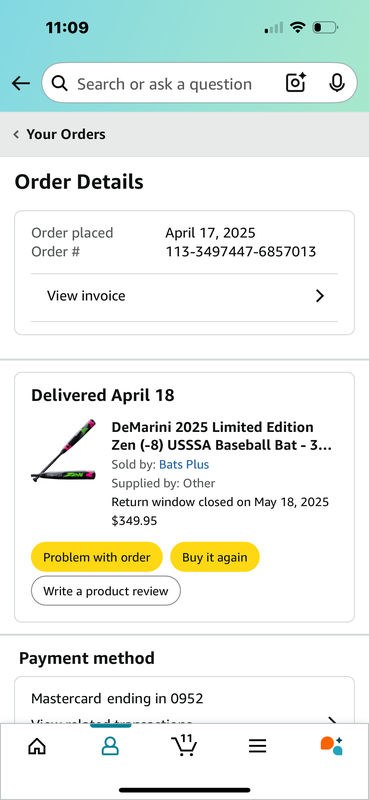Open the account profile tab icon
Image resolution: width=369 pixels, height=800 pixels.
(110, 746)
